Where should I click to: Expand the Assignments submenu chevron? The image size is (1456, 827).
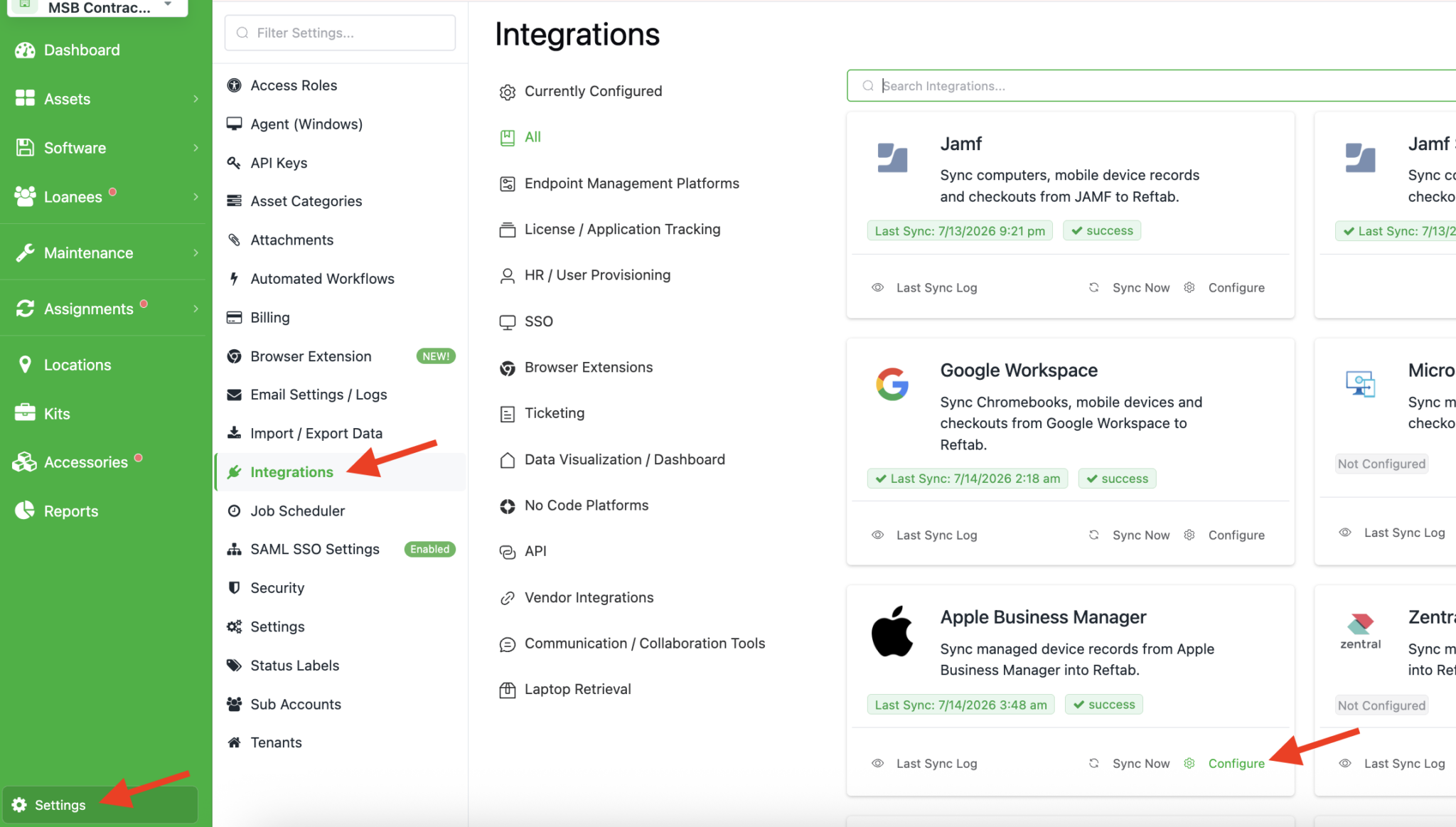(x=196, y=308)
